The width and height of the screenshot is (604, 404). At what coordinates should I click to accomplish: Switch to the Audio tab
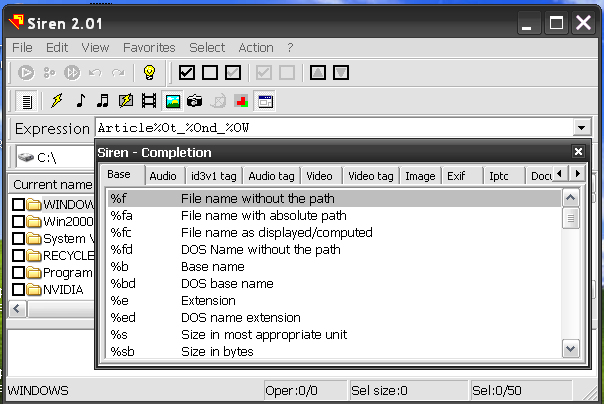pyautogui.click(x=163, y=176)
